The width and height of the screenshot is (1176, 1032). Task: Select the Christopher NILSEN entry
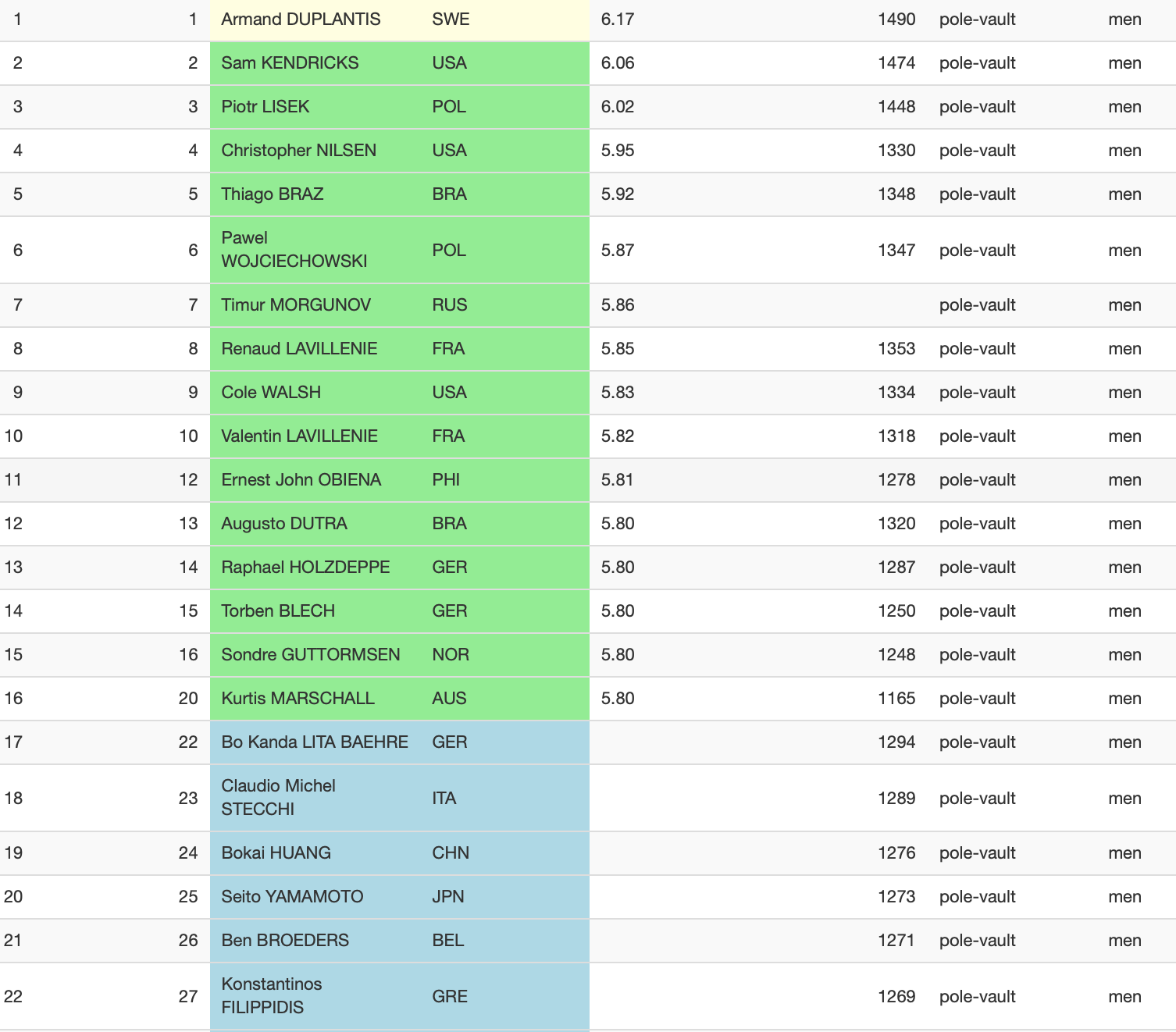(298, 151)
